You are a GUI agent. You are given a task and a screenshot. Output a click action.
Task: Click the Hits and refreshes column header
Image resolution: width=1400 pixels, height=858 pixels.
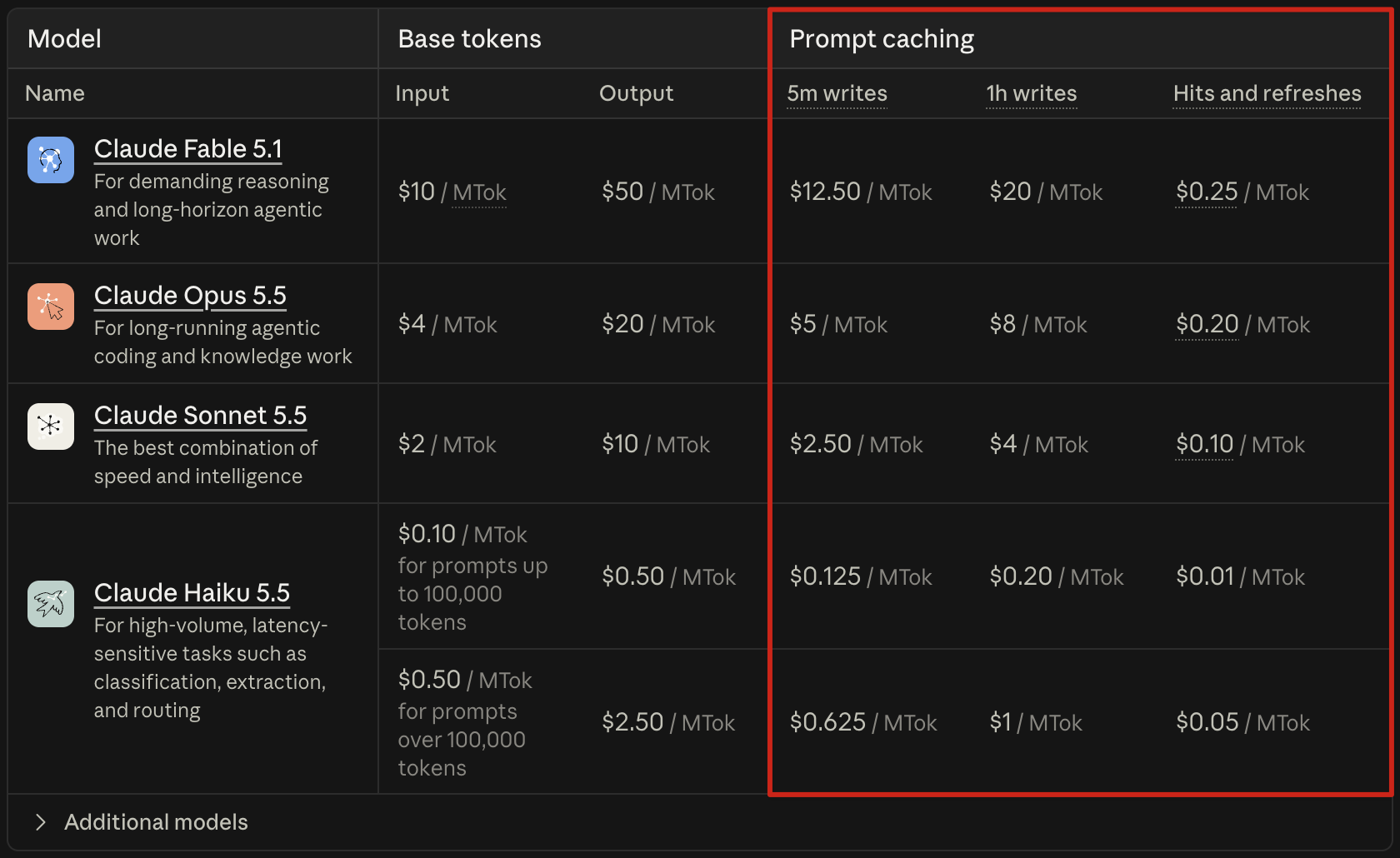coord(1267,93)
